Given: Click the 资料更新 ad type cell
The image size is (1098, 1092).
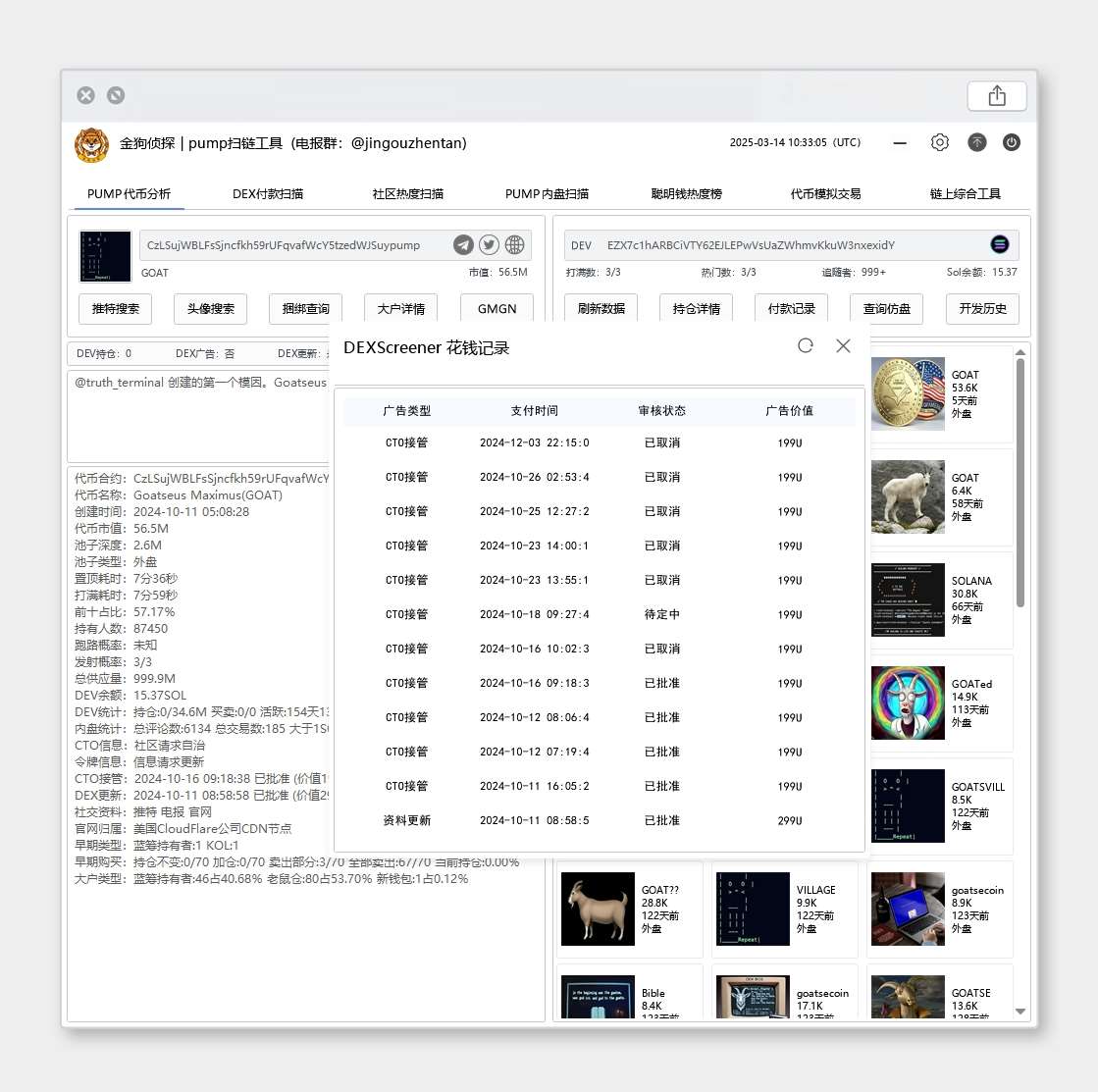Looking at the screenshot, I should click(x=407, y=820).
